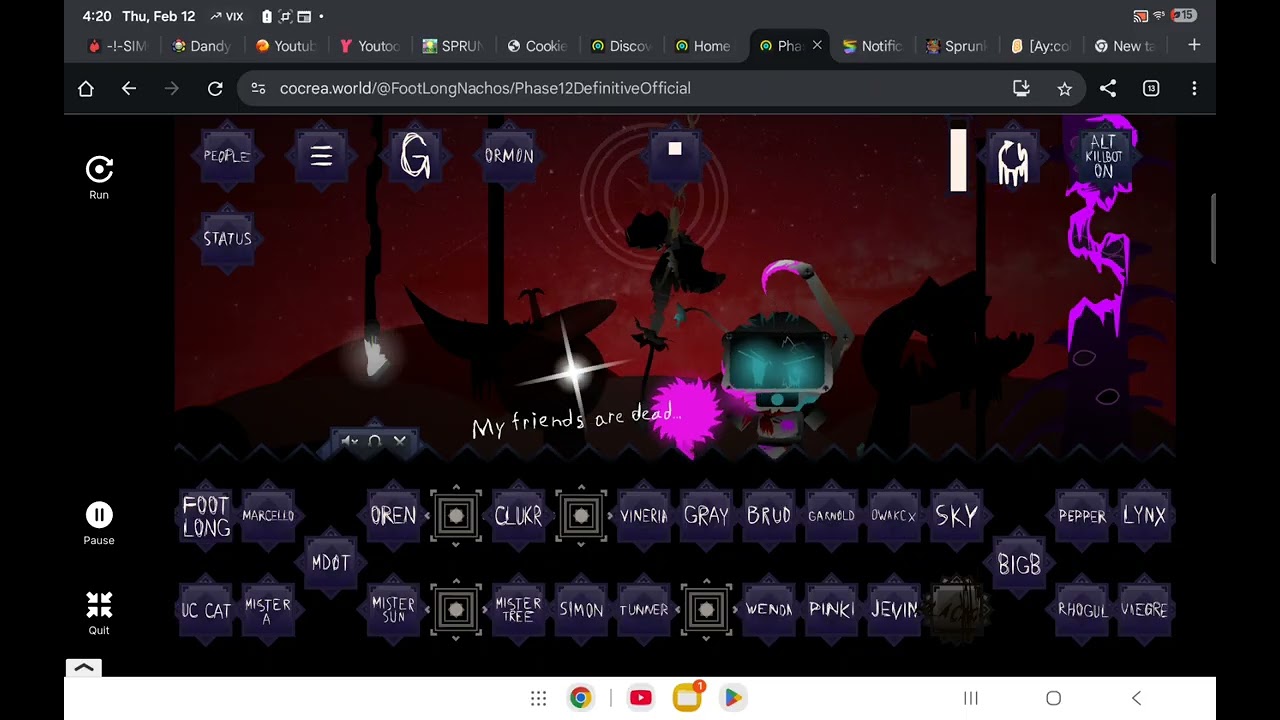Select the placed slot between OREN and CLUKR
The image size is (1280, 720).
coord(456,516)
